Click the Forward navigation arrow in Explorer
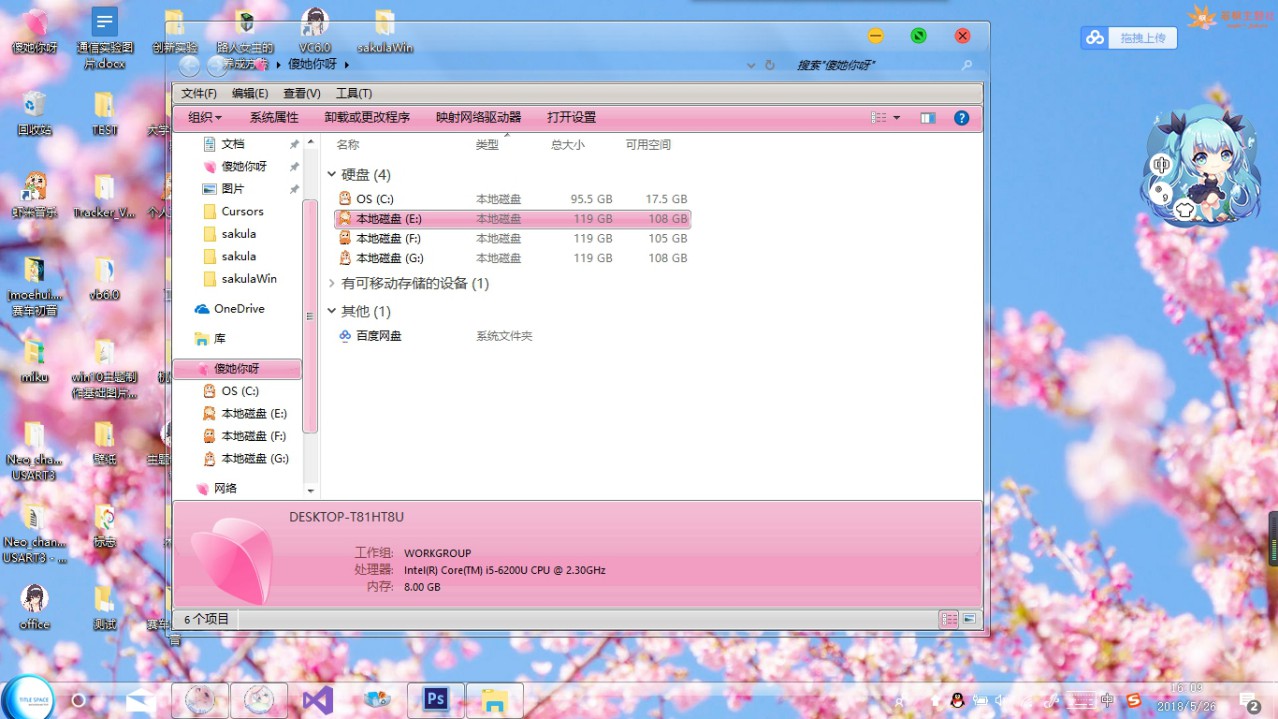This screenshot has height=719, width=1278. [217, 66]
